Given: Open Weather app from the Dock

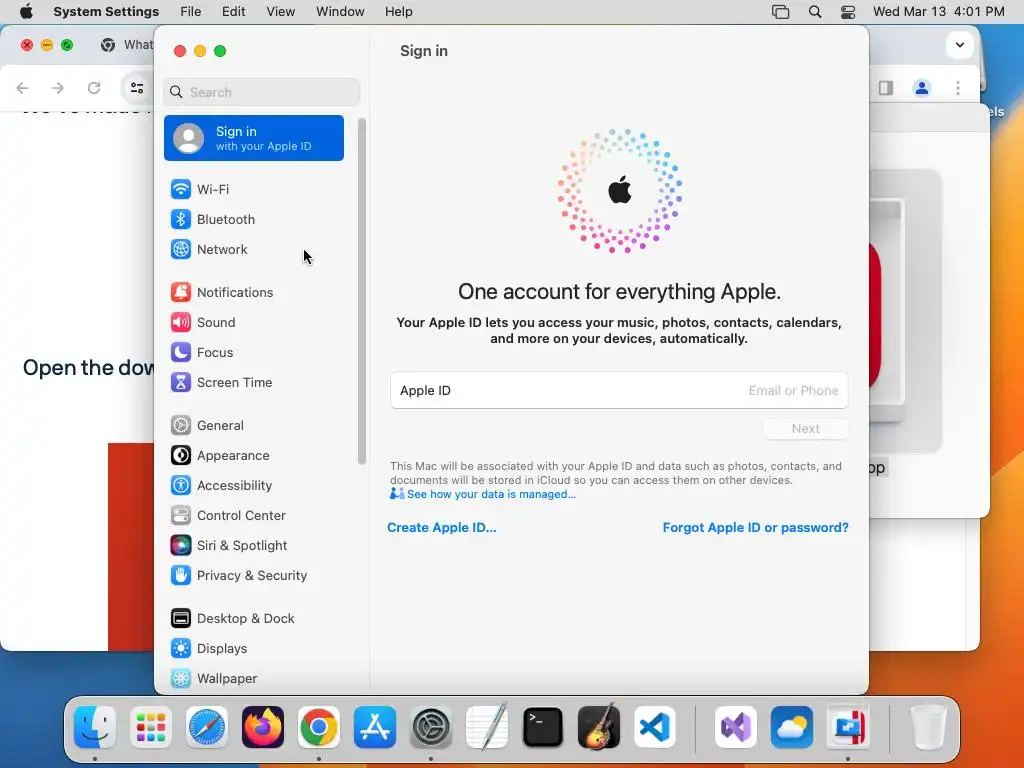Looking at the screenshot, I should pos(792,727).
